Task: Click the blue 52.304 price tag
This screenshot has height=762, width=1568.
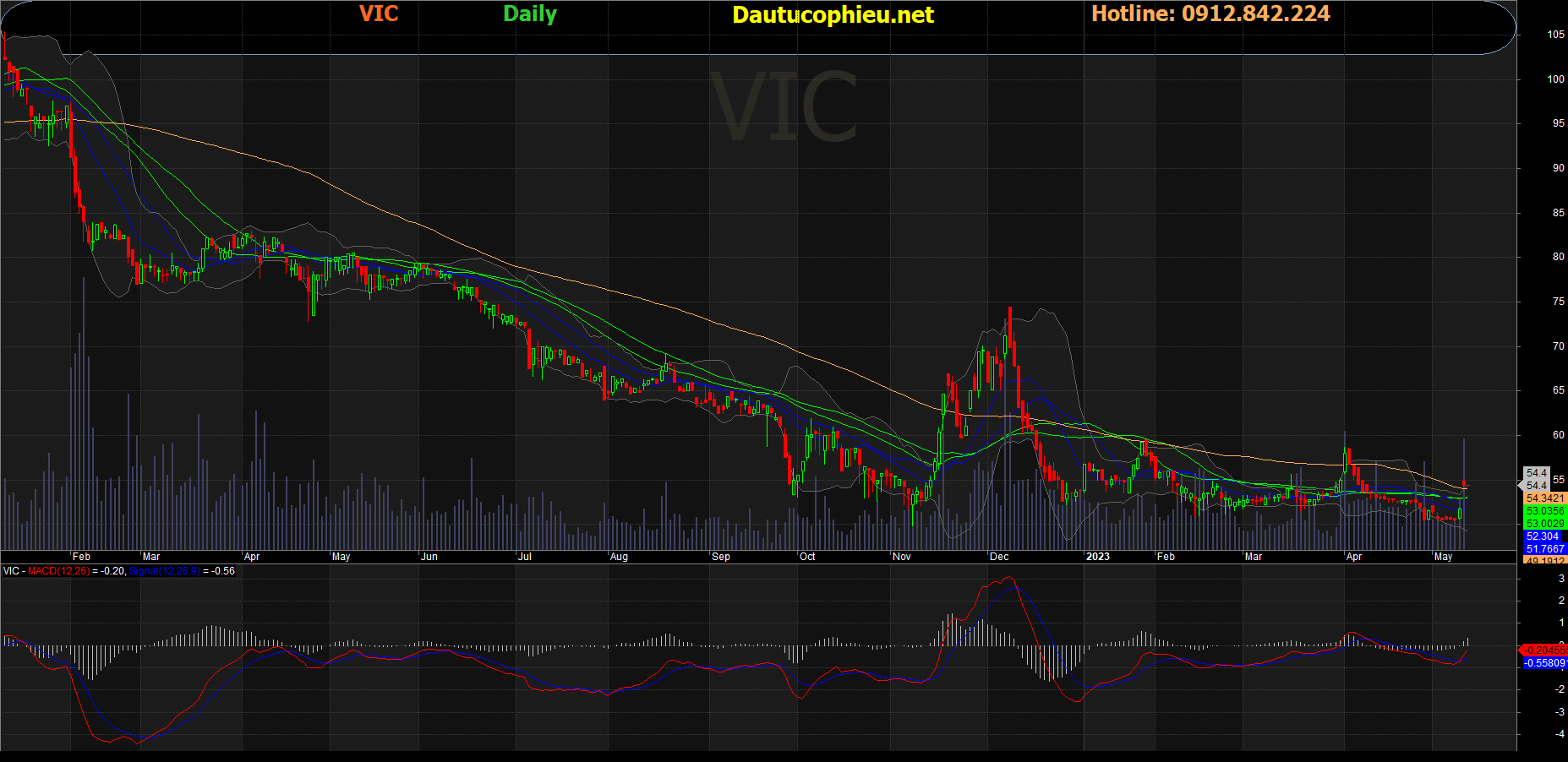Action: 1543,536
